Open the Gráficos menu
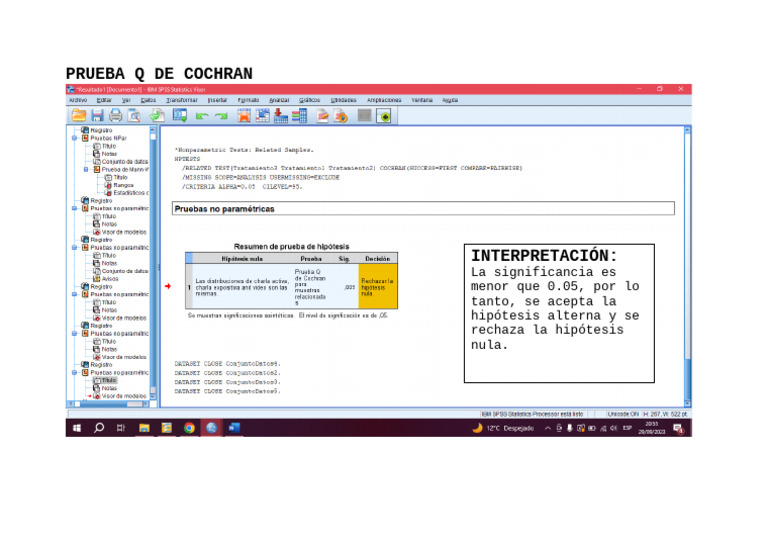Screen dimensions: 768x543 point(310,100)
